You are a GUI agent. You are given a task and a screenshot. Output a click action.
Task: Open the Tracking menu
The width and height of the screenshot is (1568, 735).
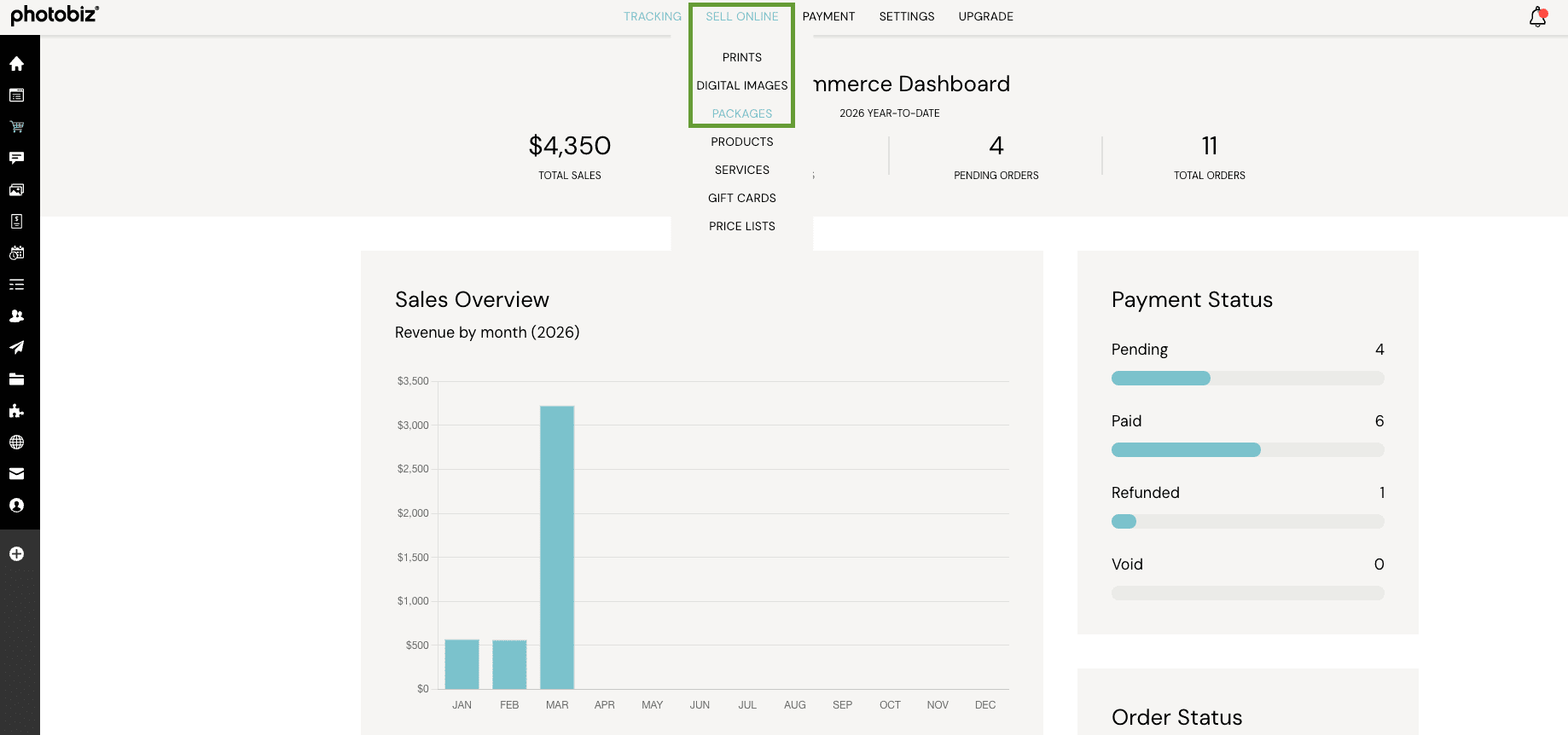[x=653, y=16]
